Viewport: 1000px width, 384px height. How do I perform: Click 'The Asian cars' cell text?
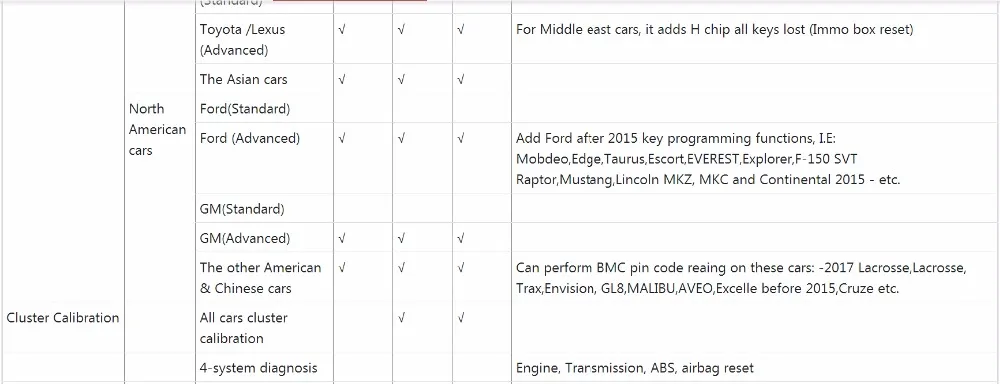(244, 79)
